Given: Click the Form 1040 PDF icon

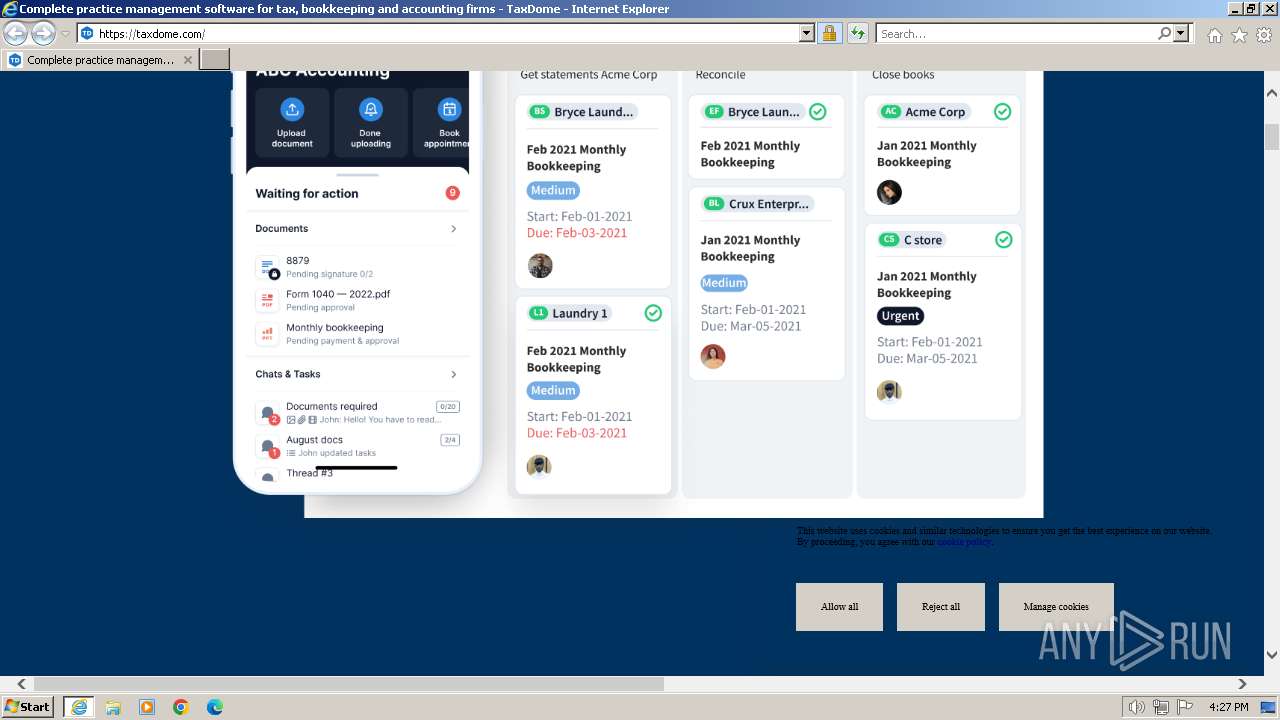Looking at the screenshot, I should tap(267, 300).
